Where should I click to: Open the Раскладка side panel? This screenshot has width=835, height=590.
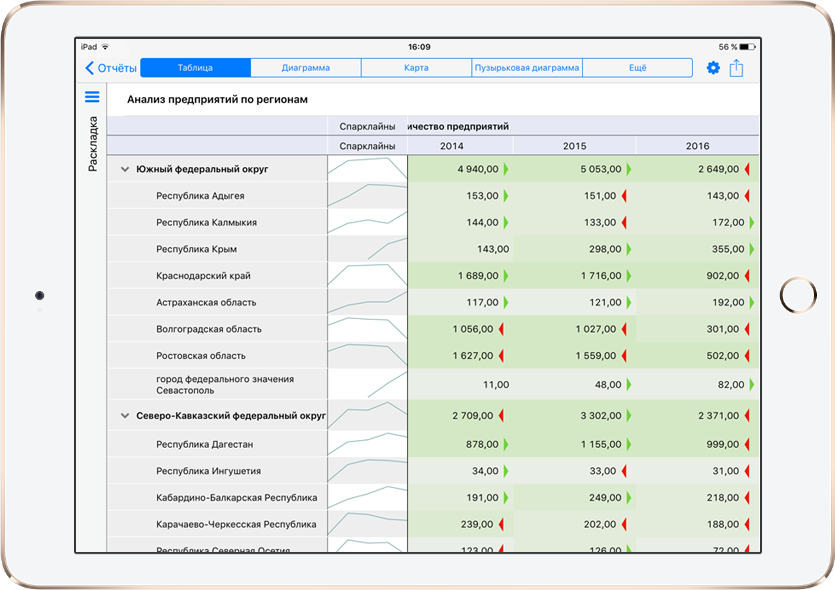pos(92,144)
